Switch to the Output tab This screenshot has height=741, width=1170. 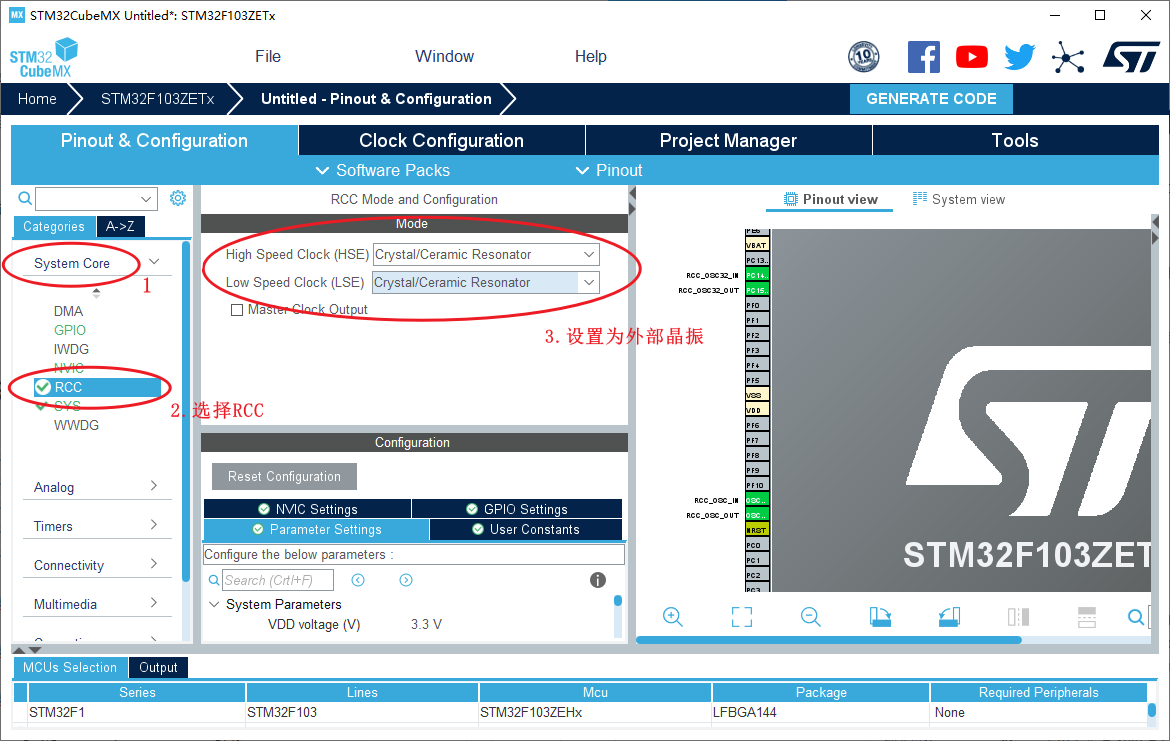click(158, 667)
